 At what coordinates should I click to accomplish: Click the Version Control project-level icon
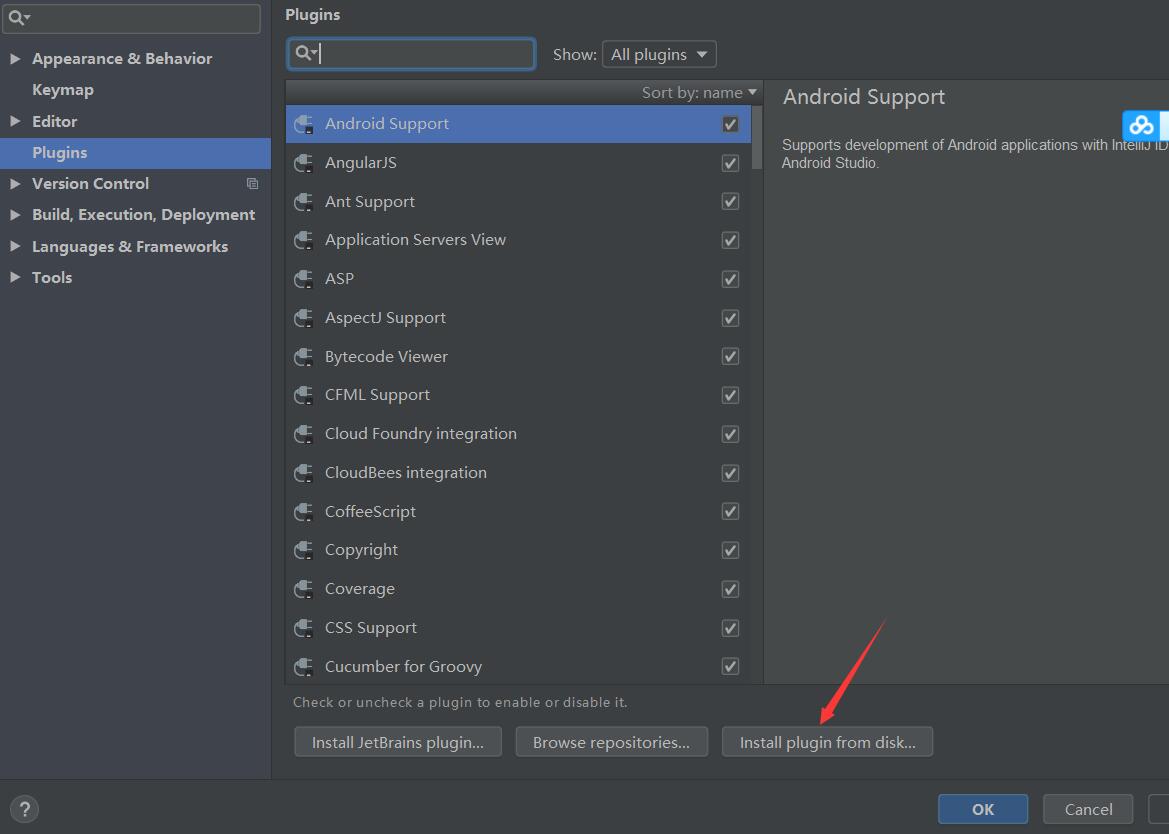click(x=253, y=183)
